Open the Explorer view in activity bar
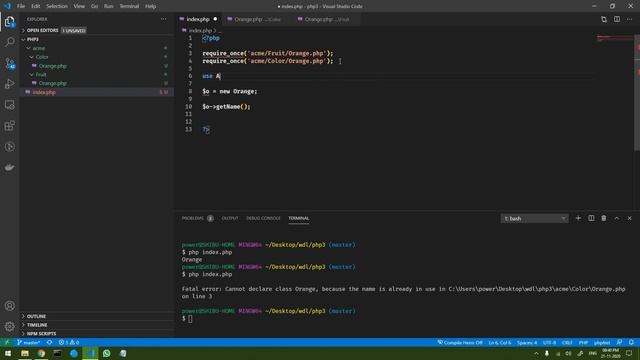 pyautogui.click(x=10, y=21)
